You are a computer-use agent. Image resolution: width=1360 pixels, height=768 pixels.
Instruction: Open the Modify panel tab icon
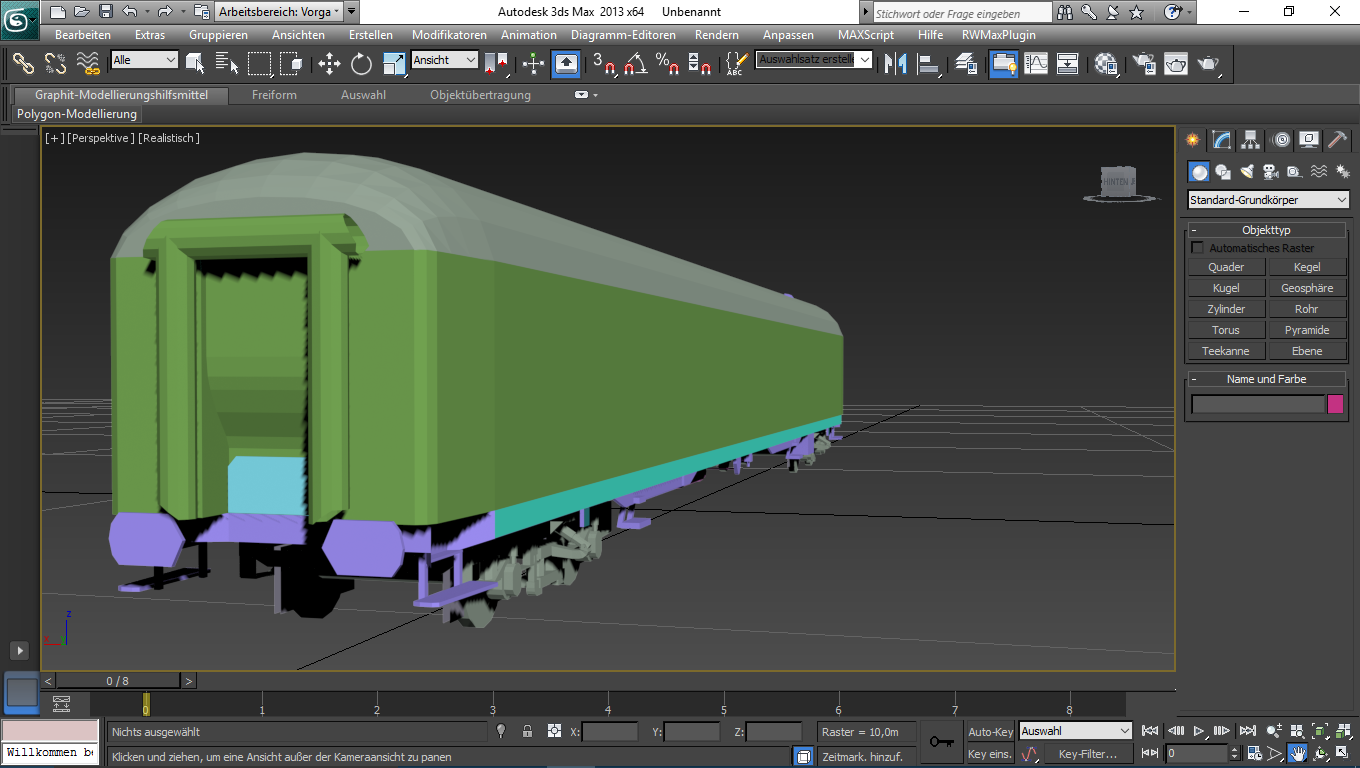[1221, 140]
